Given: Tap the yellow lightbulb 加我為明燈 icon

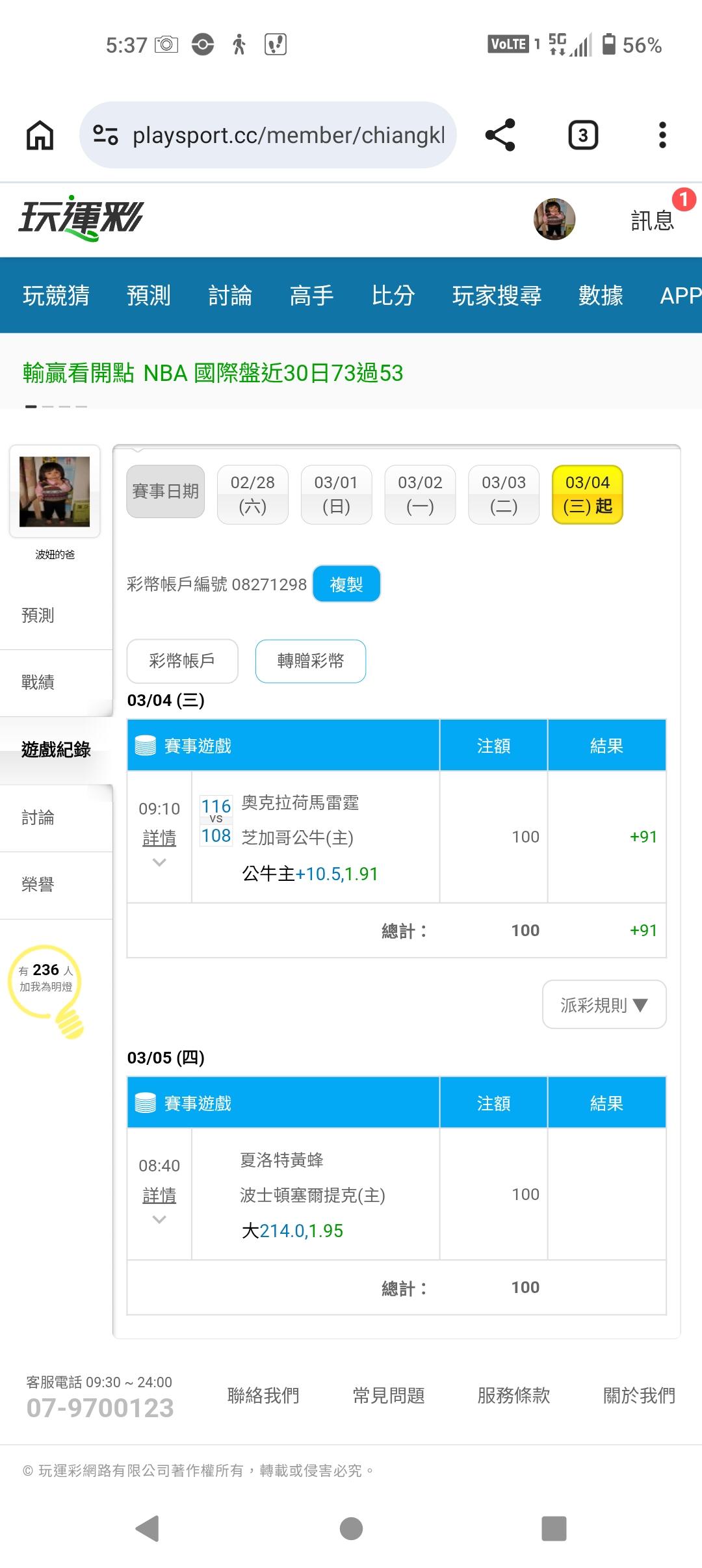Looking at the screenshot, I should click(47, 987).
